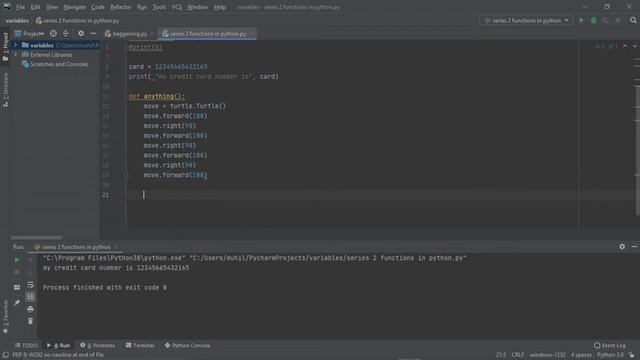
Task: Jump to next highlighted error arrow
Action: pyautogui.click(x=635, y=46)
